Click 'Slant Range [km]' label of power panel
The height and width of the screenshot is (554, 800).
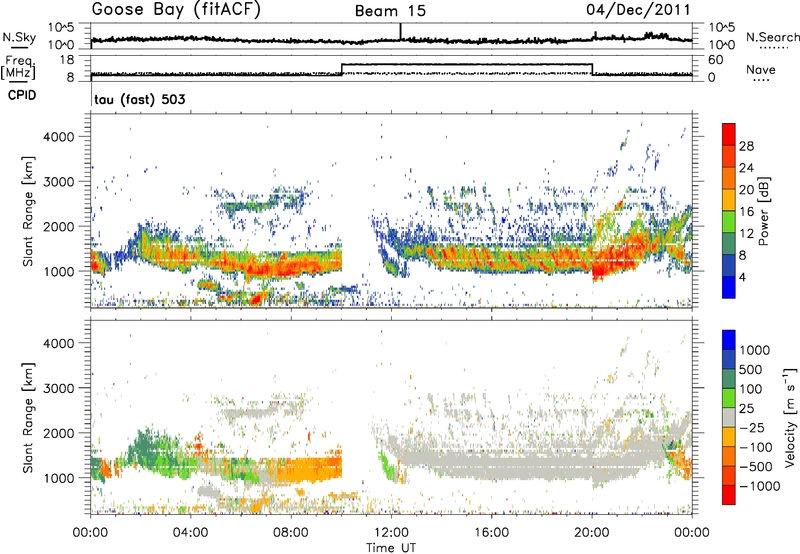pyautogui.click(x=28, y=211)
